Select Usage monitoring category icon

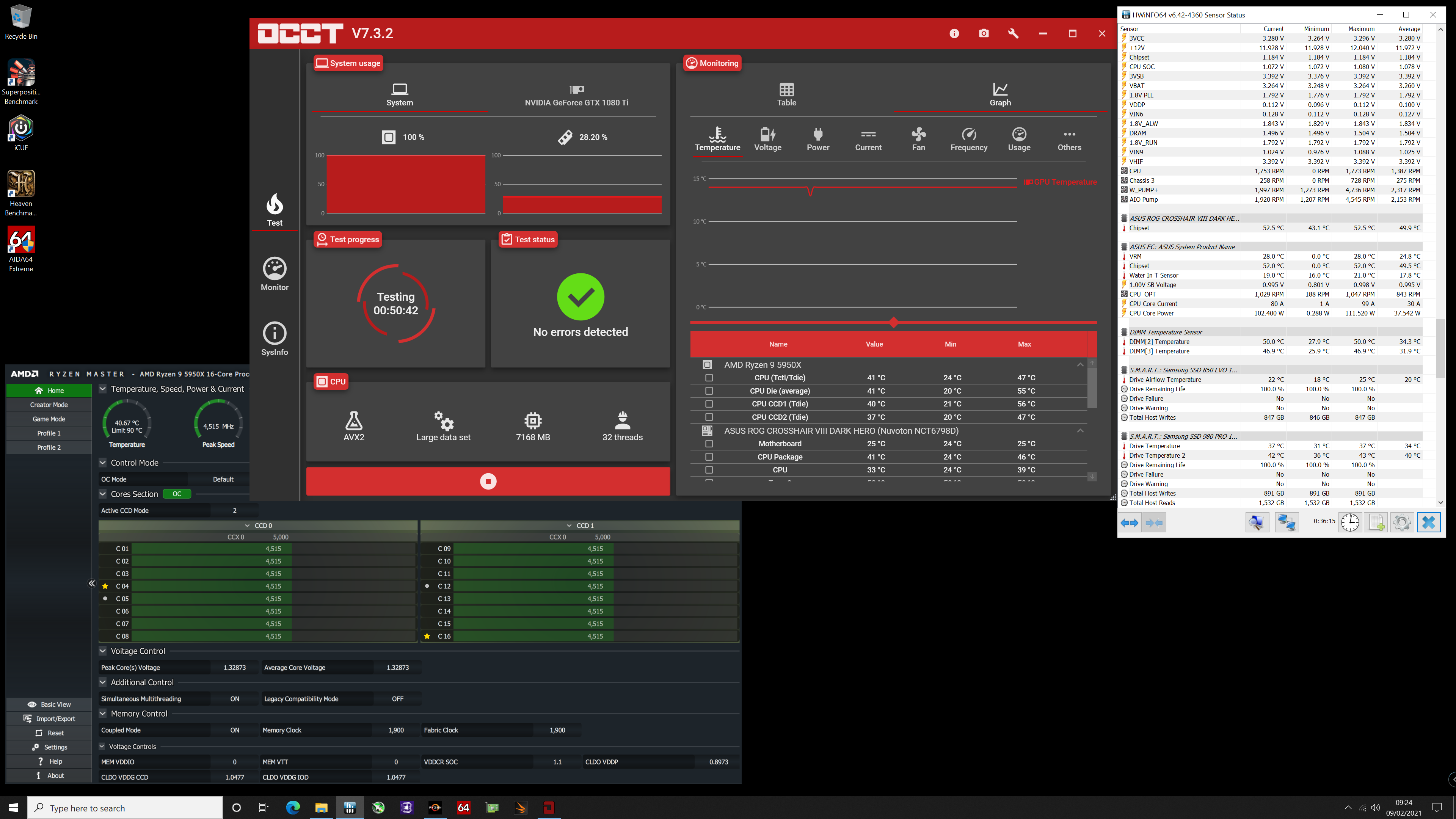coord(1019,139)
